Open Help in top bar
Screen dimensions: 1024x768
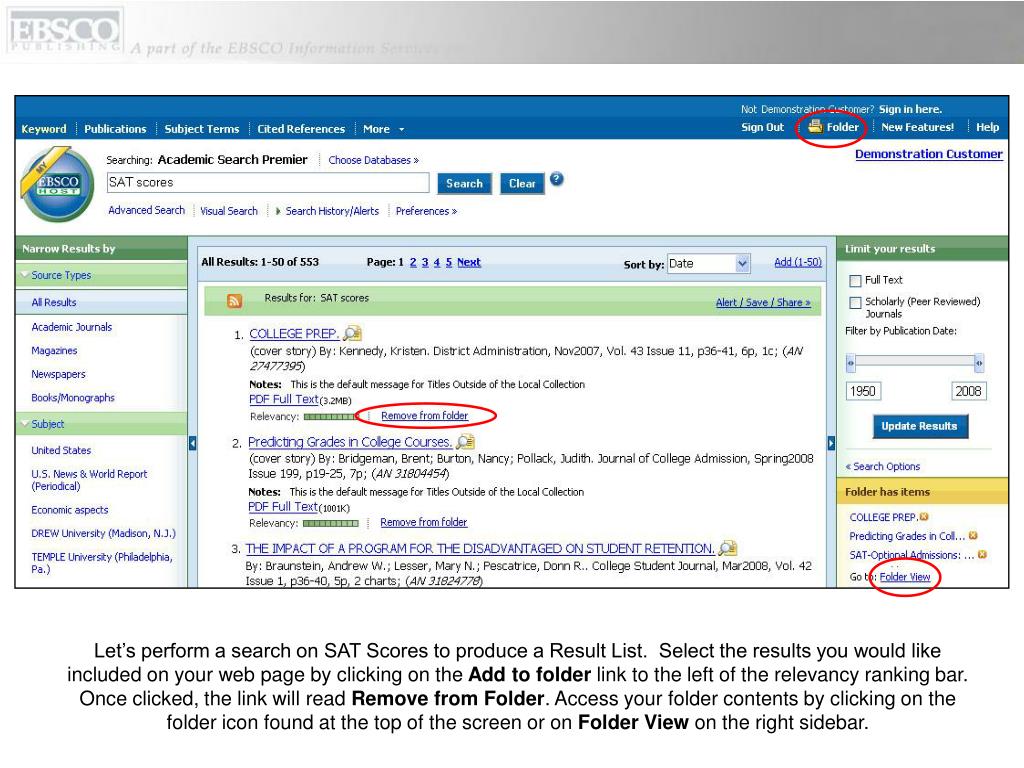[x=987, y=127]
